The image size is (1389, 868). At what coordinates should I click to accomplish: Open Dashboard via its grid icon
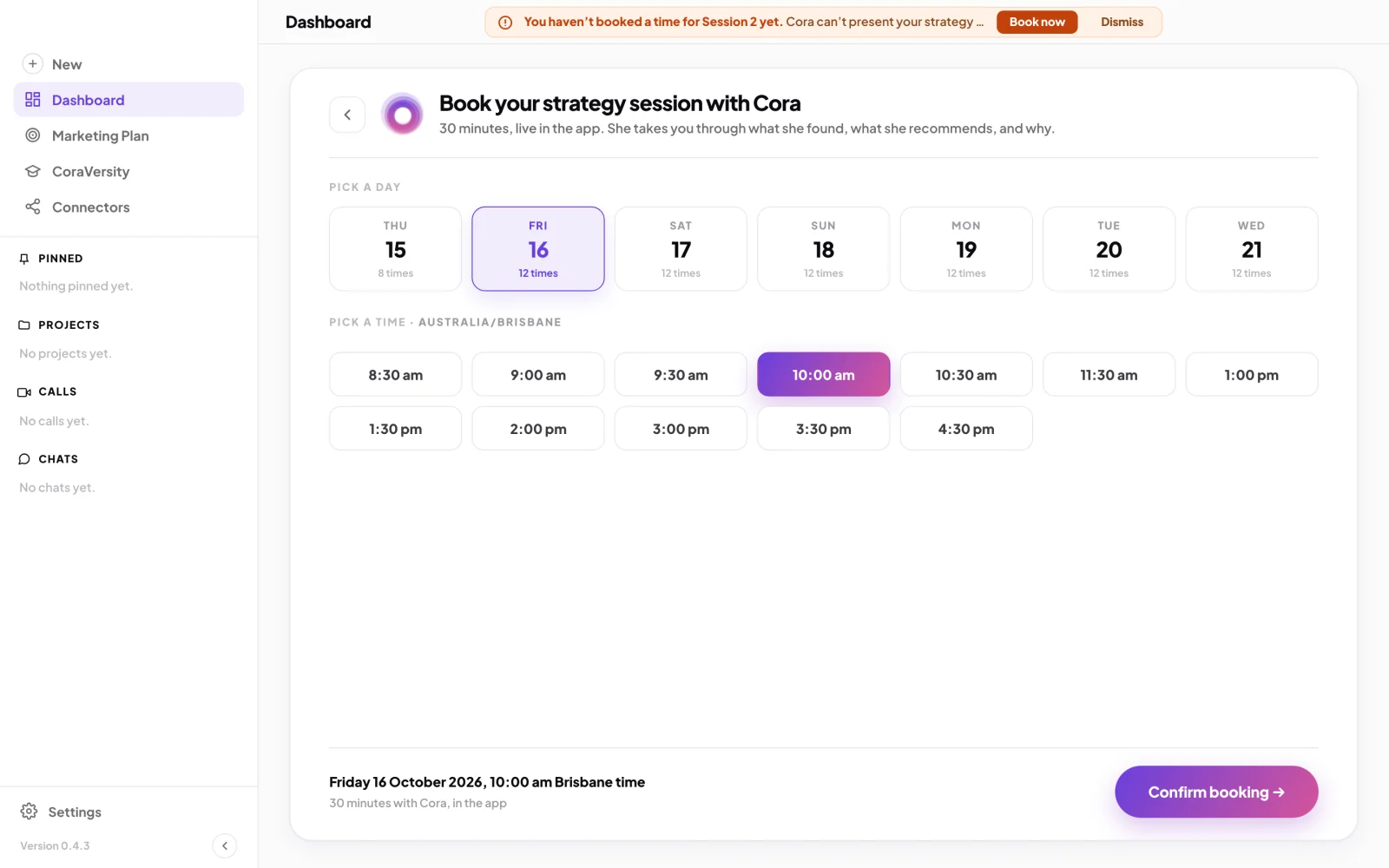pyautogui.click(x=33, y=100)
